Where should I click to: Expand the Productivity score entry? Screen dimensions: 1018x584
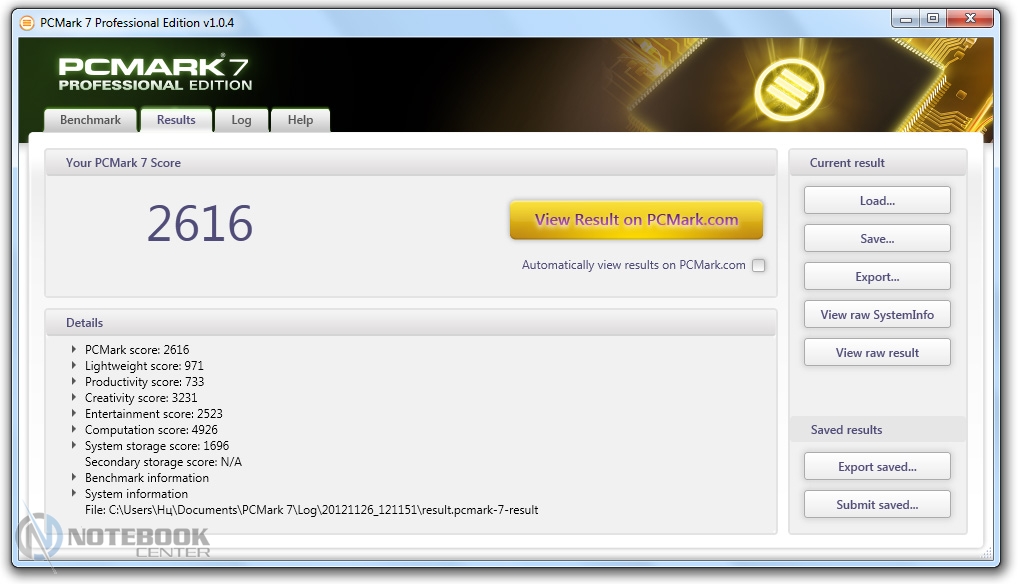click(75, 382)
